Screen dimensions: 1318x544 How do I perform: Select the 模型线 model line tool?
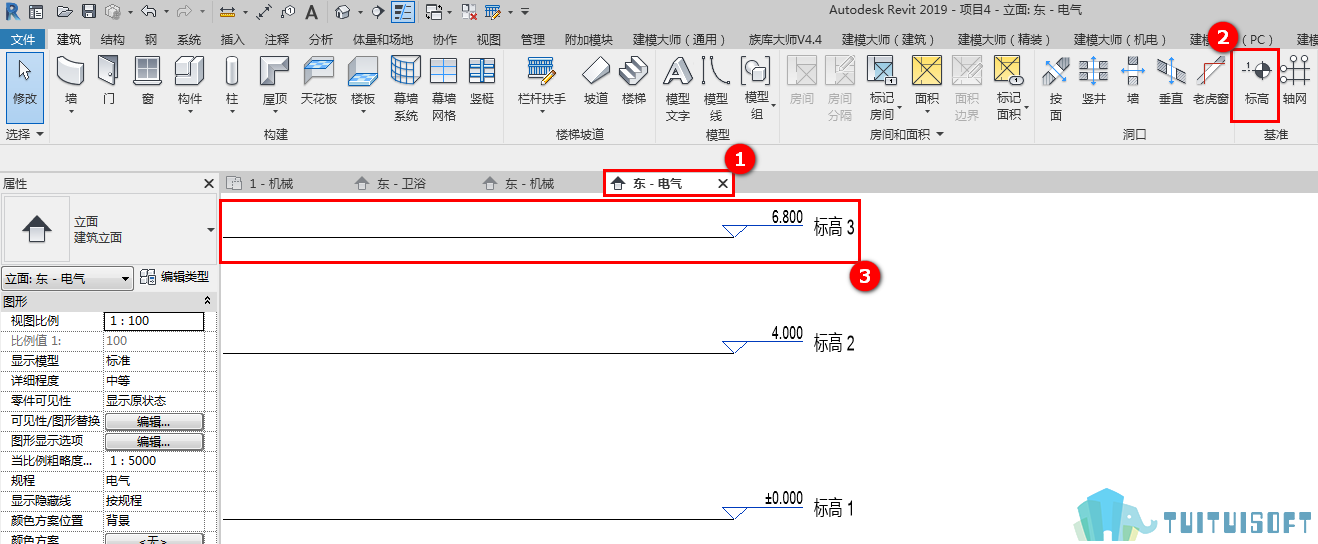point(716,88)
